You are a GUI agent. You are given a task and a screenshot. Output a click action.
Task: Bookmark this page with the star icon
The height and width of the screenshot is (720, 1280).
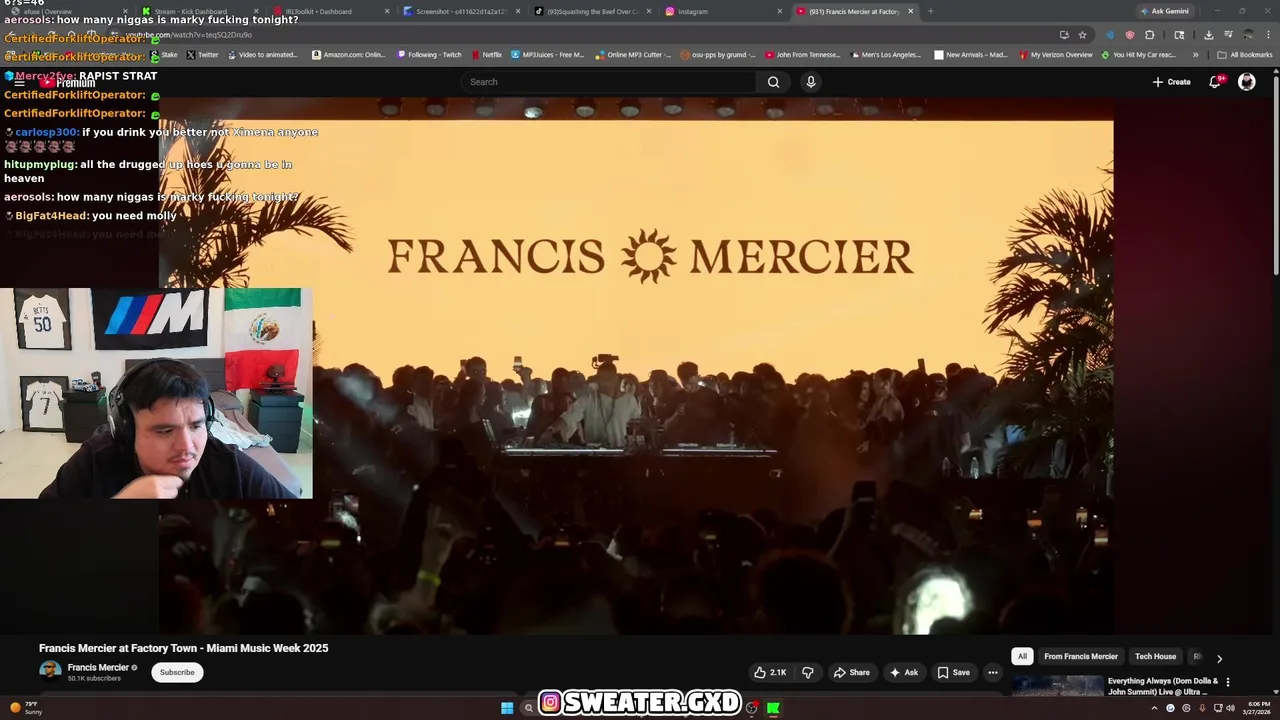point(1082,35)
